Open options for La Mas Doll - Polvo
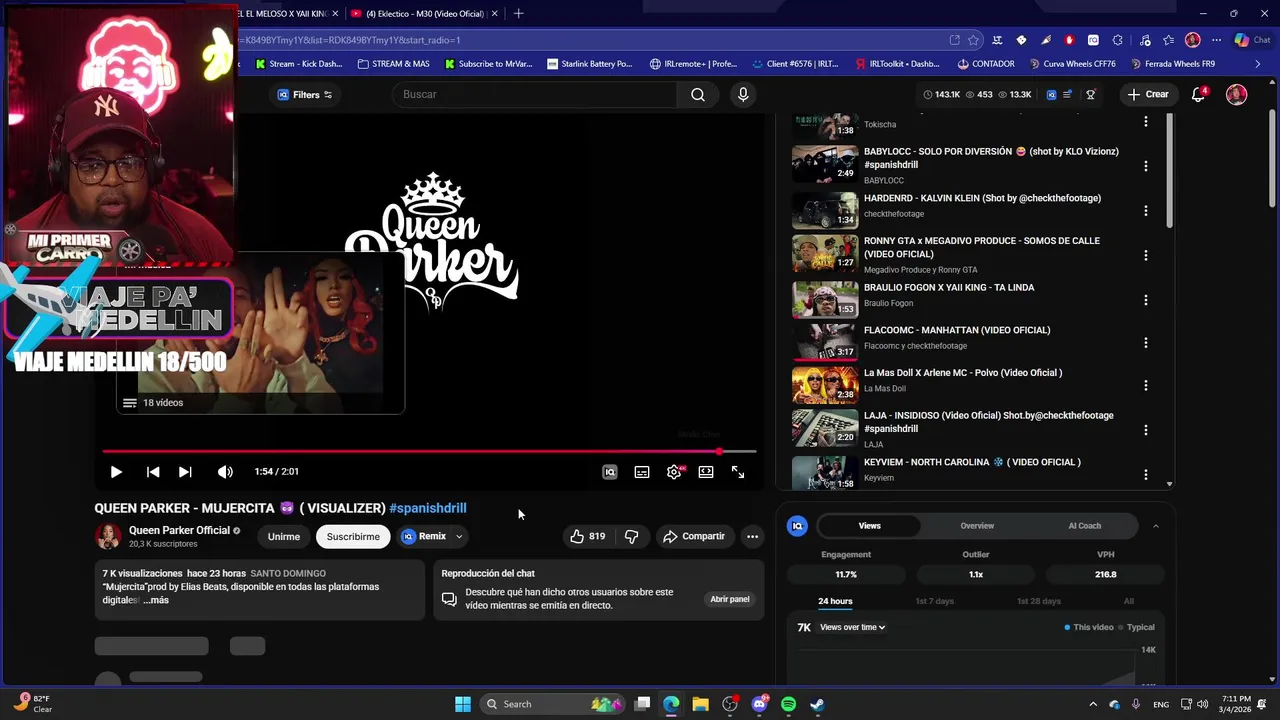Viewport: 1280px width, 720px height. point(1146,385)
